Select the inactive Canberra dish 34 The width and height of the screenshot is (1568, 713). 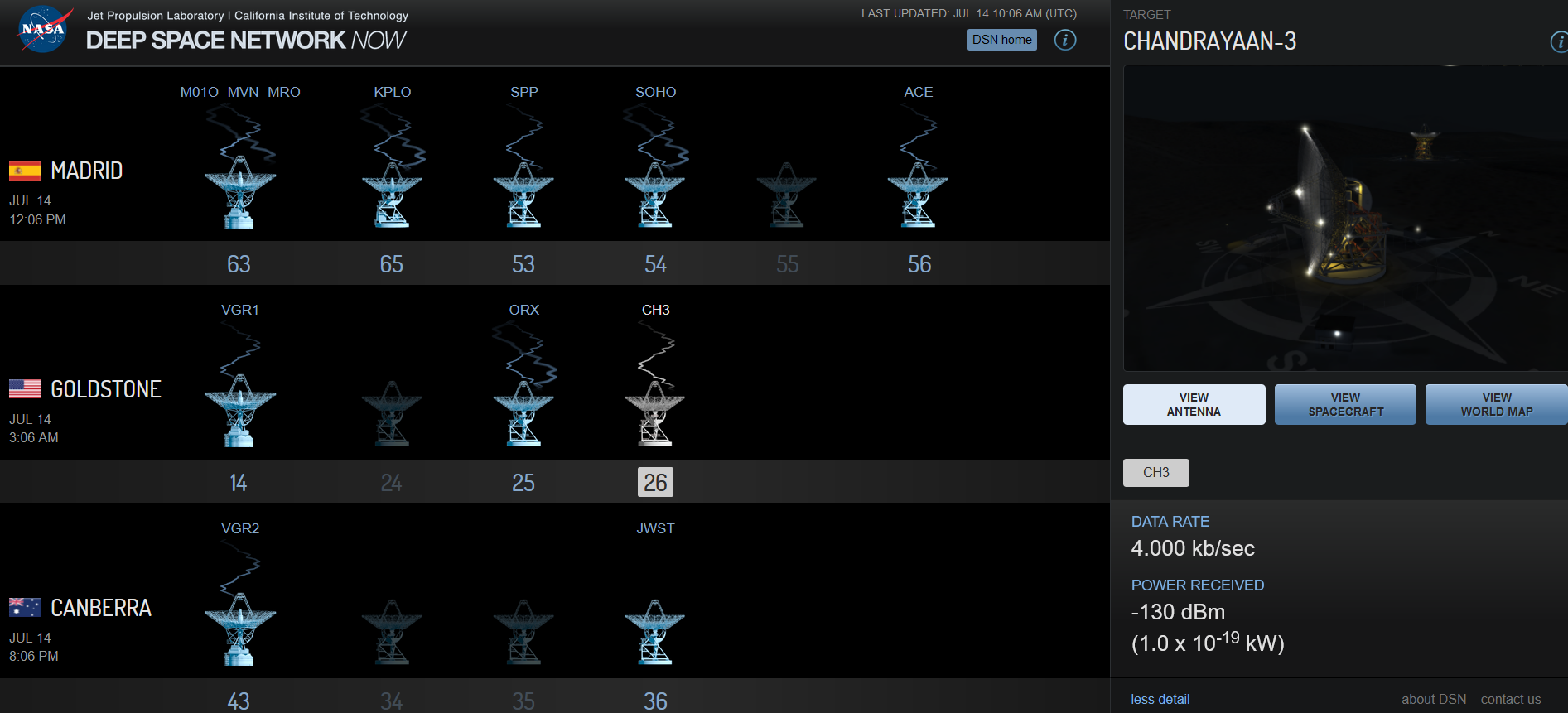[392, 632]
